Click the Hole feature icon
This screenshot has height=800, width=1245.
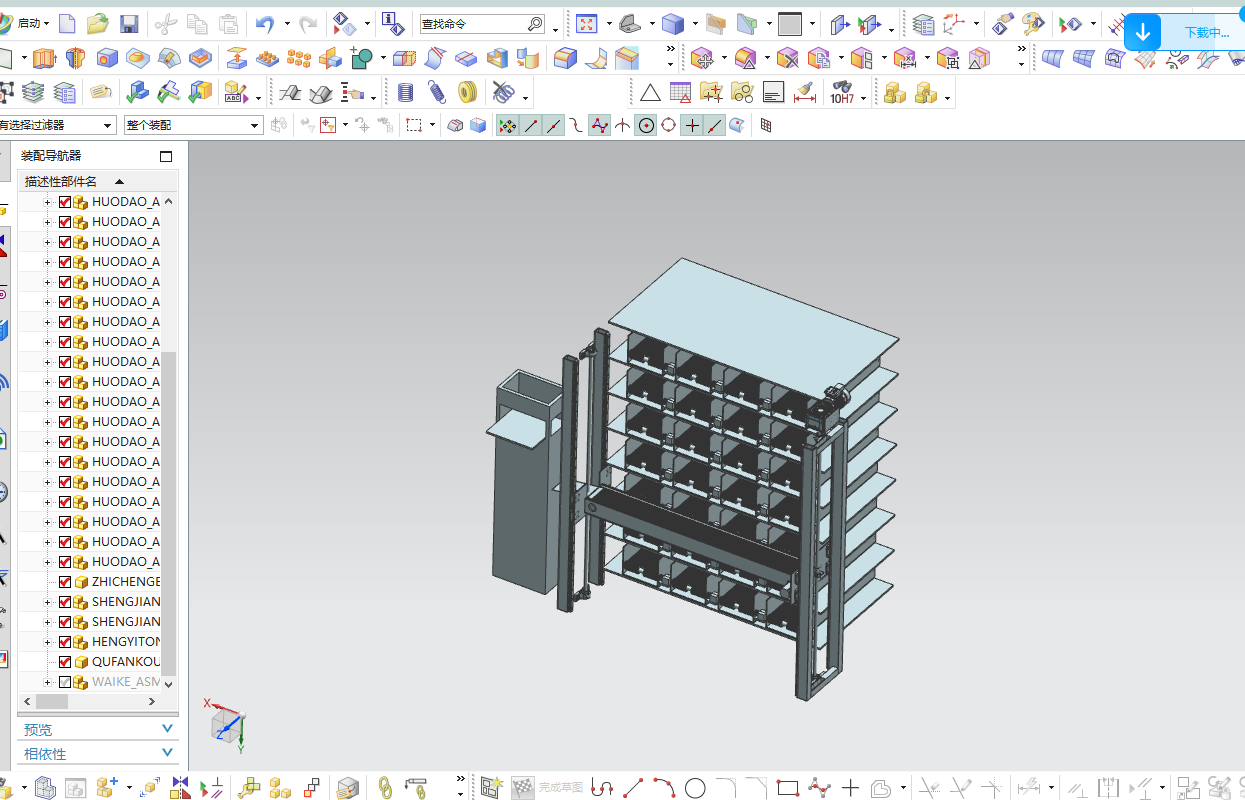[107, 58]
